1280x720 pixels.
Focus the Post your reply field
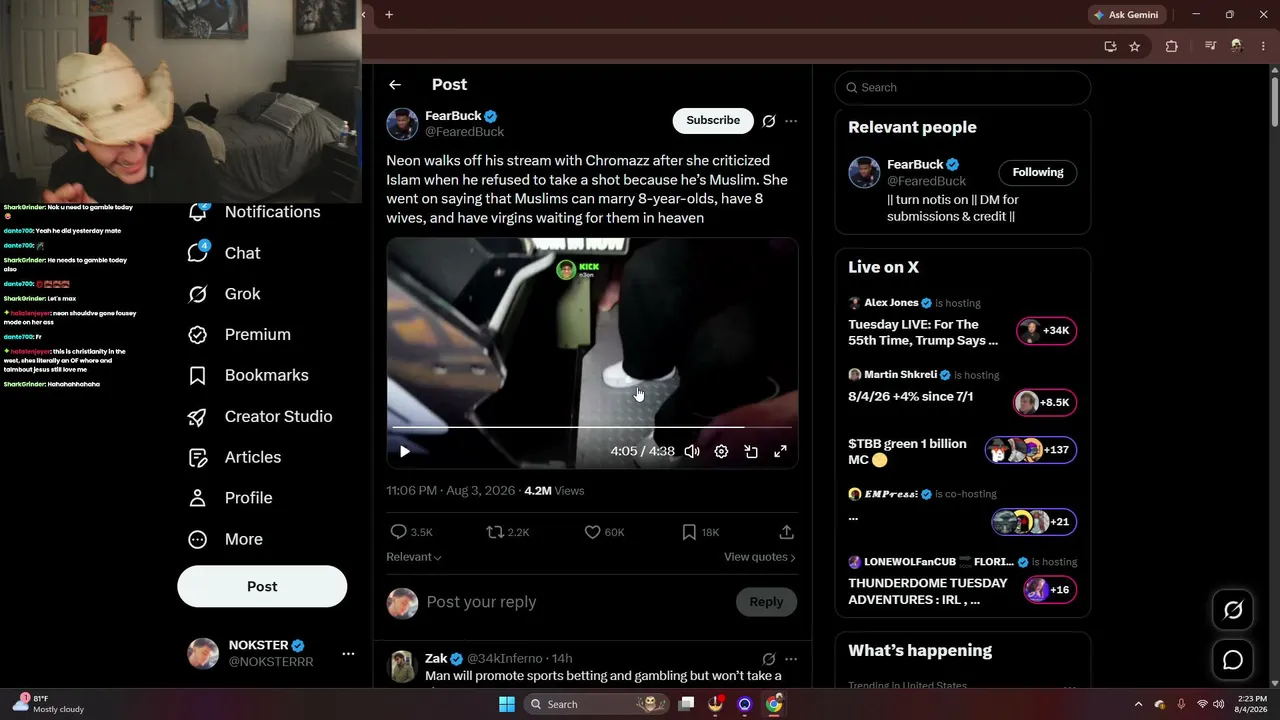[577, 602]
